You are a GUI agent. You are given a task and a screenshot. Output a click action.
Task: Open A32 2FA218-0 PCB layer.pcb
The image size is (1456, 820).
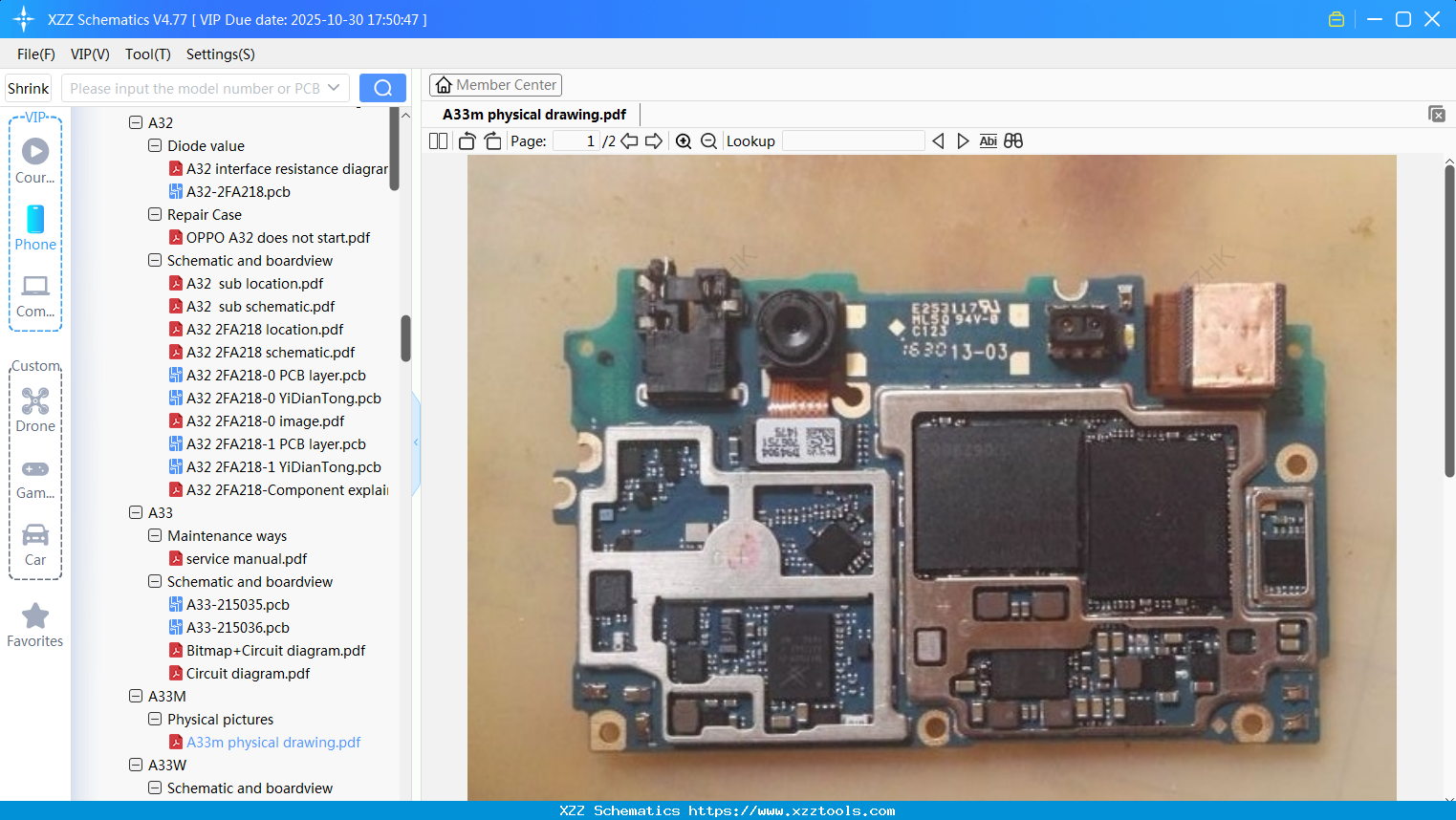[x=276, y=376]
